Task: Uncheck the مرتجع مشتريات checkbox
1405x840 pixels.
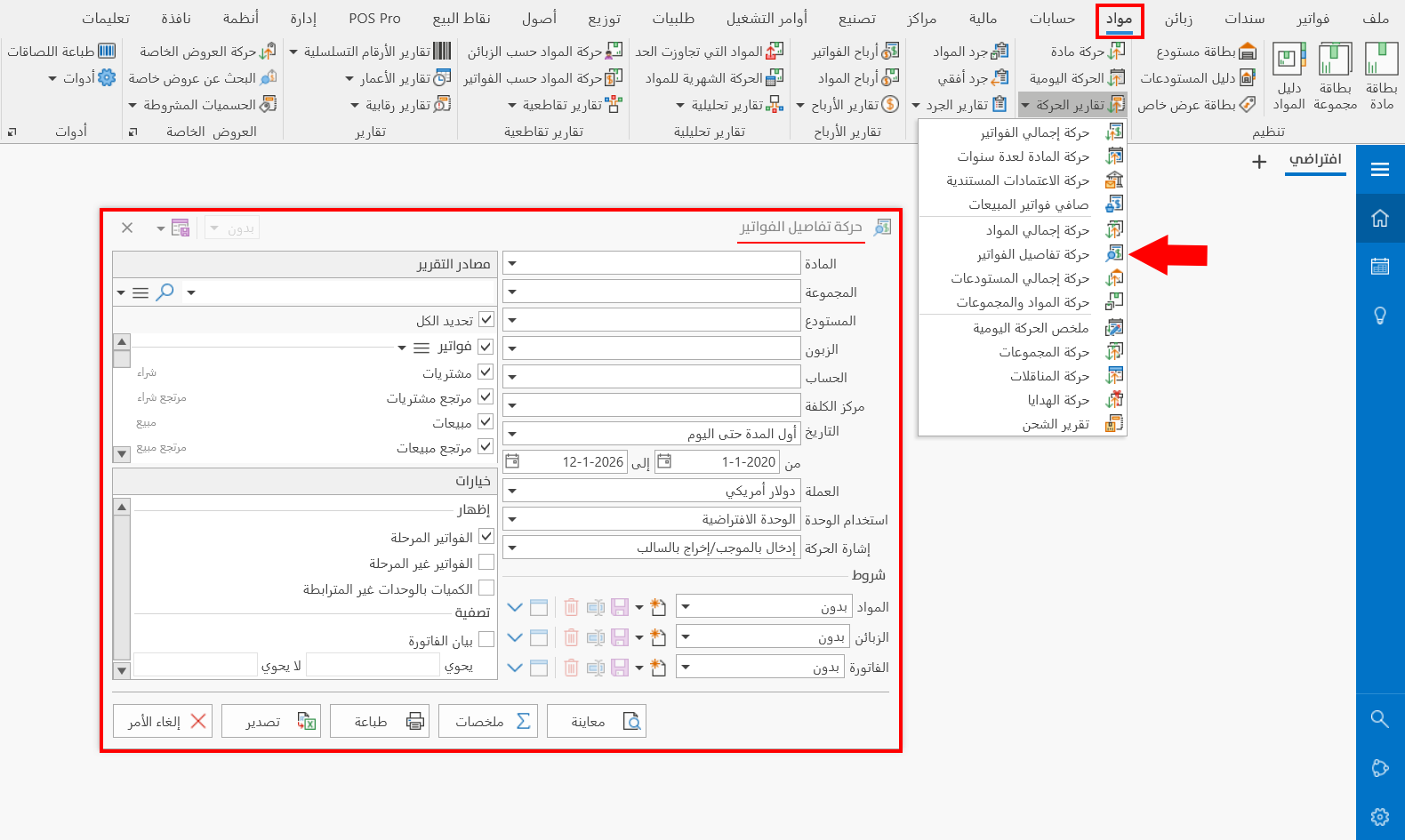Action: pos(486,396)
